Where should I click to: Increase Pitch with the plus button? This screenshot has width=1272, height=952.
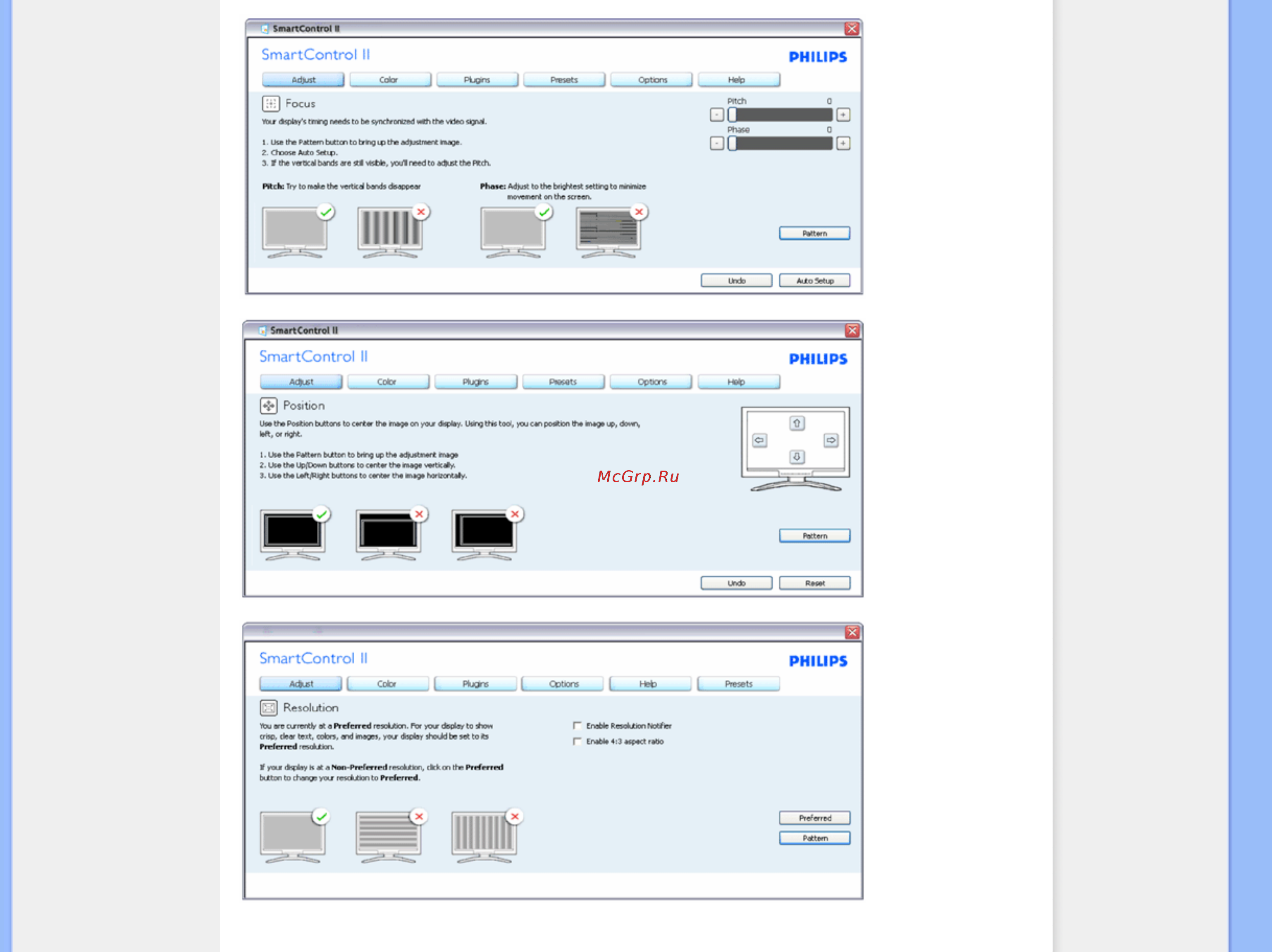(x=843, y=115)
